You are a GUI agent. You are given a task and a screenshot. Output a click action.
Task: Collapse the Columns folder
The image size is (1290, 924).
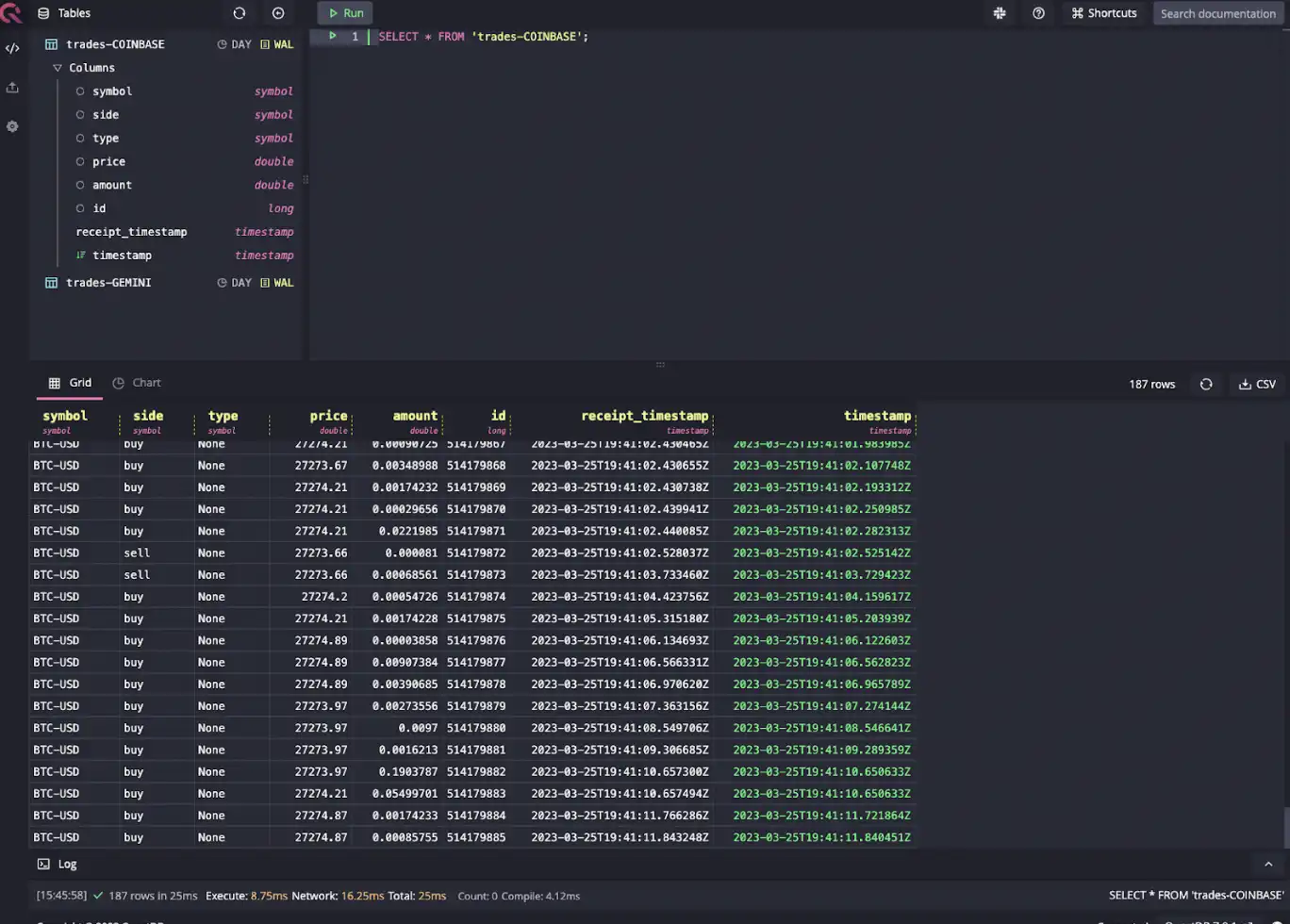pos(58,68)
